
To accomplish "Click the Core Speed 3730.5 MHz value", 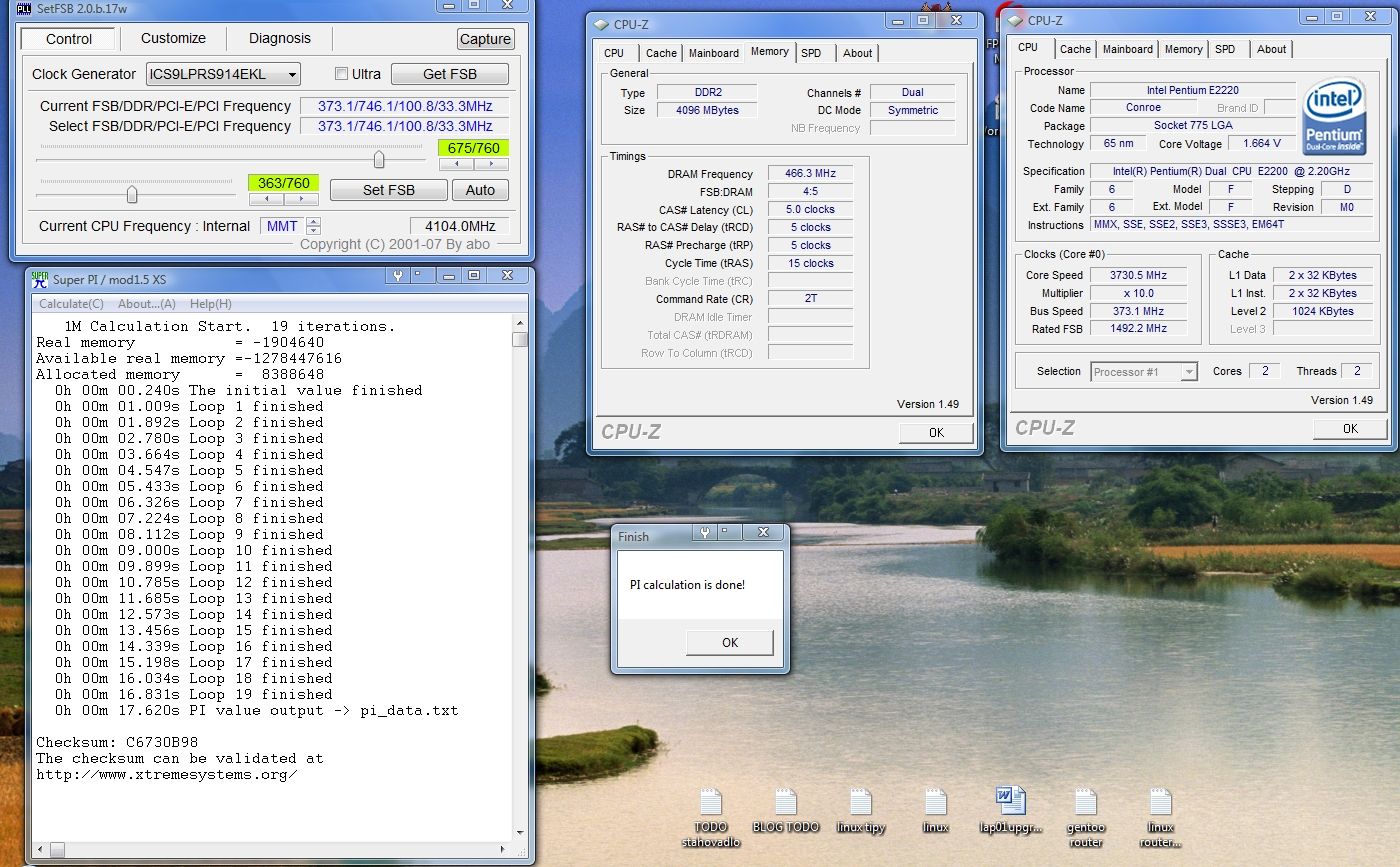I will [x=1139, y=275].
